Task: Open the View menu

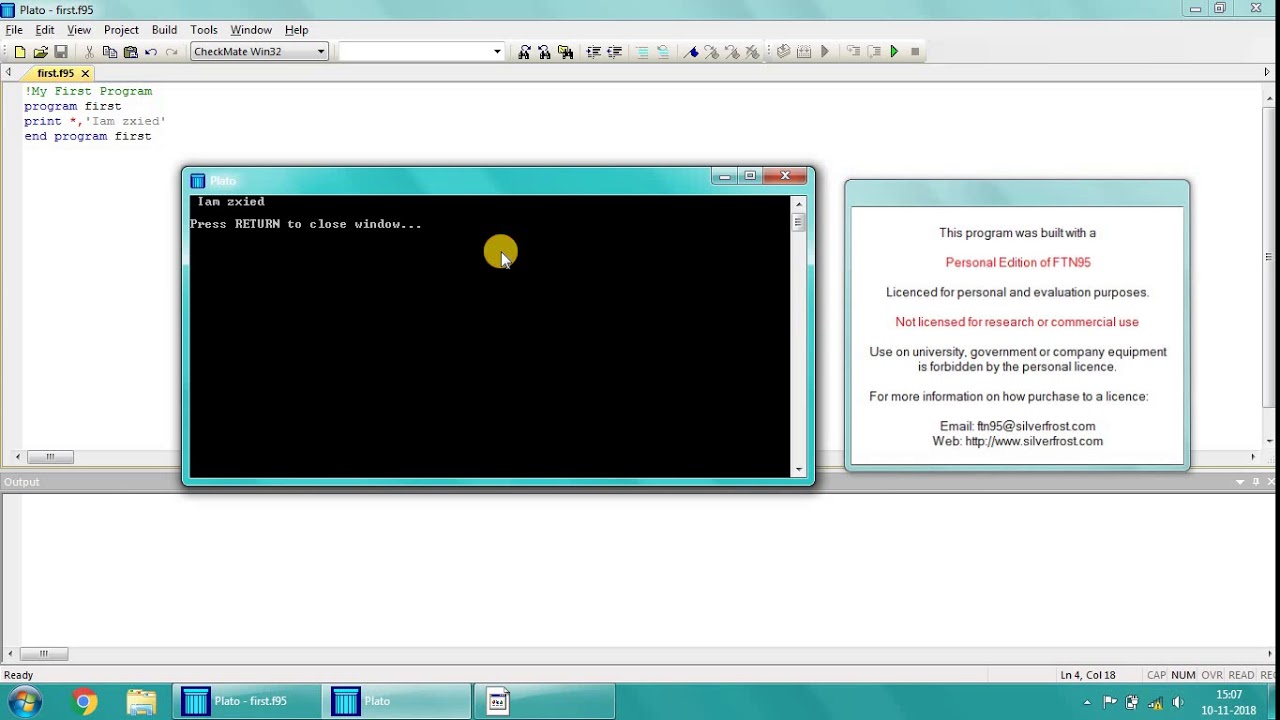Action: pos(79,30)
